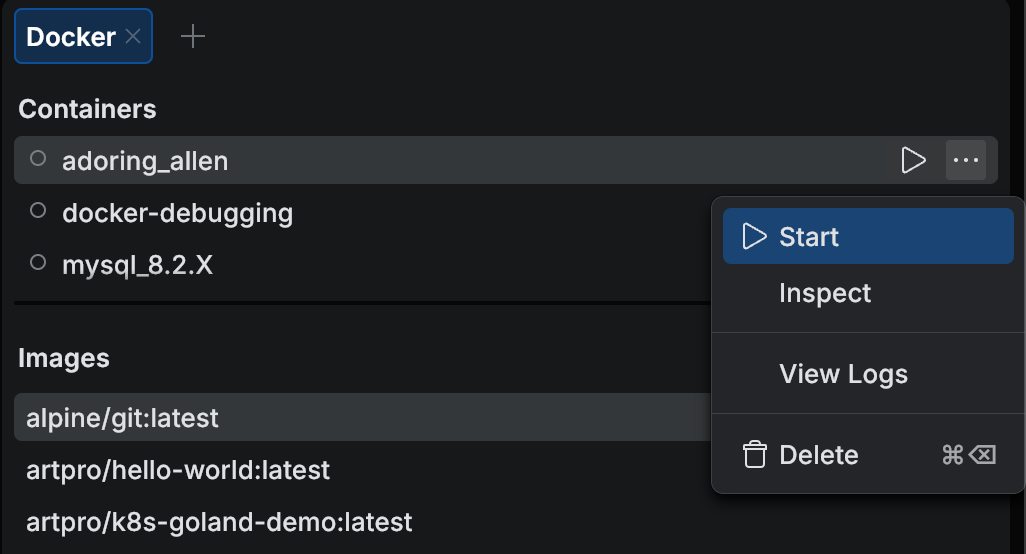
Task: Select the artpro/hello-world:latest image
Action: coord(178,469)
